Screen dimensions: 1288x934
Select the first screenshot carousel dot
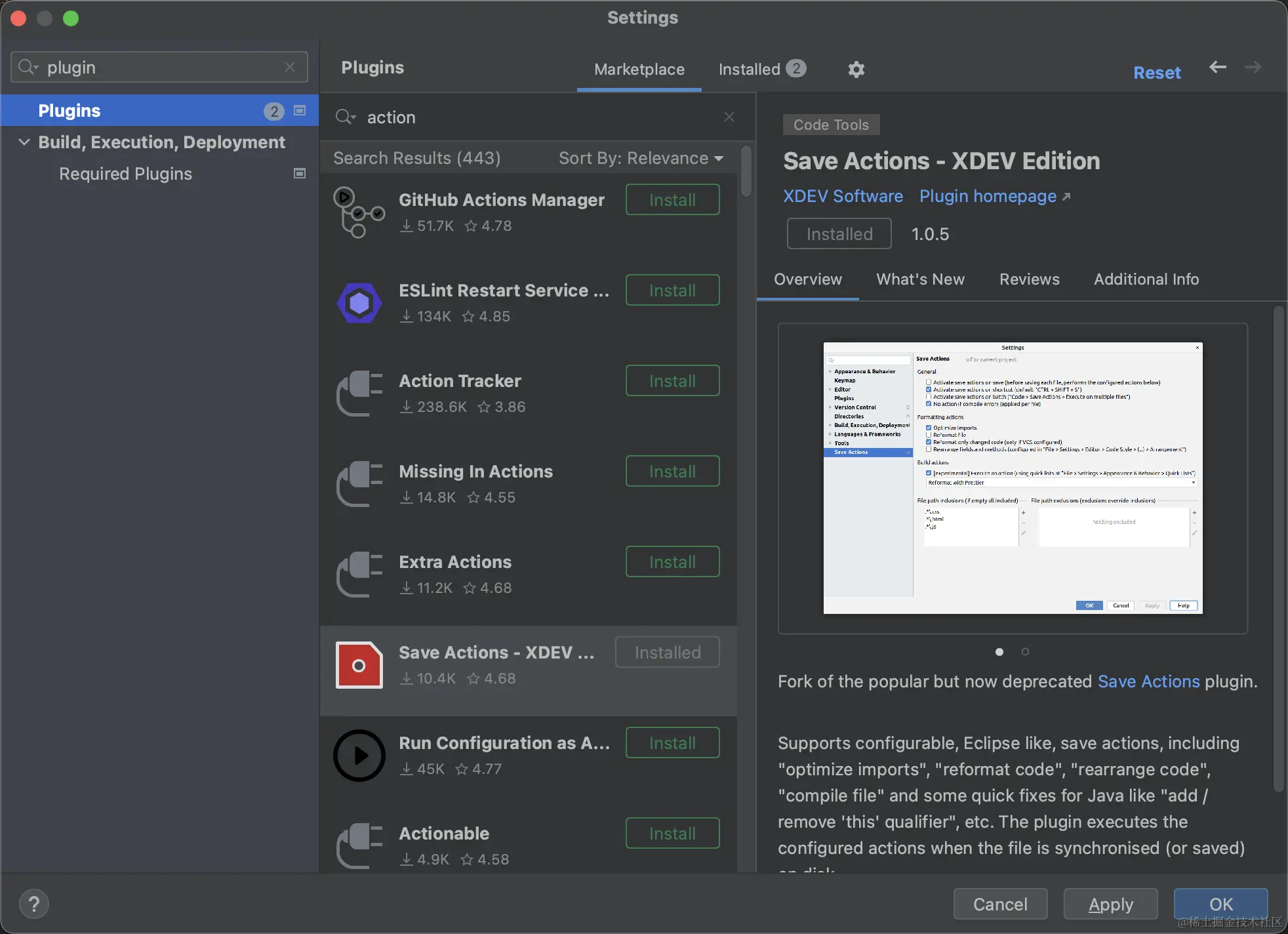click(x=999, y=651)
